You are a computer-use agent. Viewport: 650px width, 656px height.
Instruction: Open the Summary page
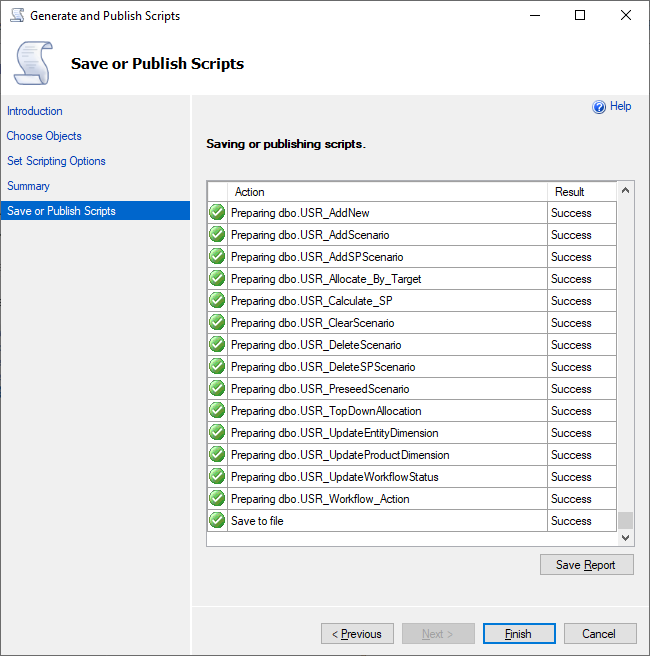(x=28, y=186)
